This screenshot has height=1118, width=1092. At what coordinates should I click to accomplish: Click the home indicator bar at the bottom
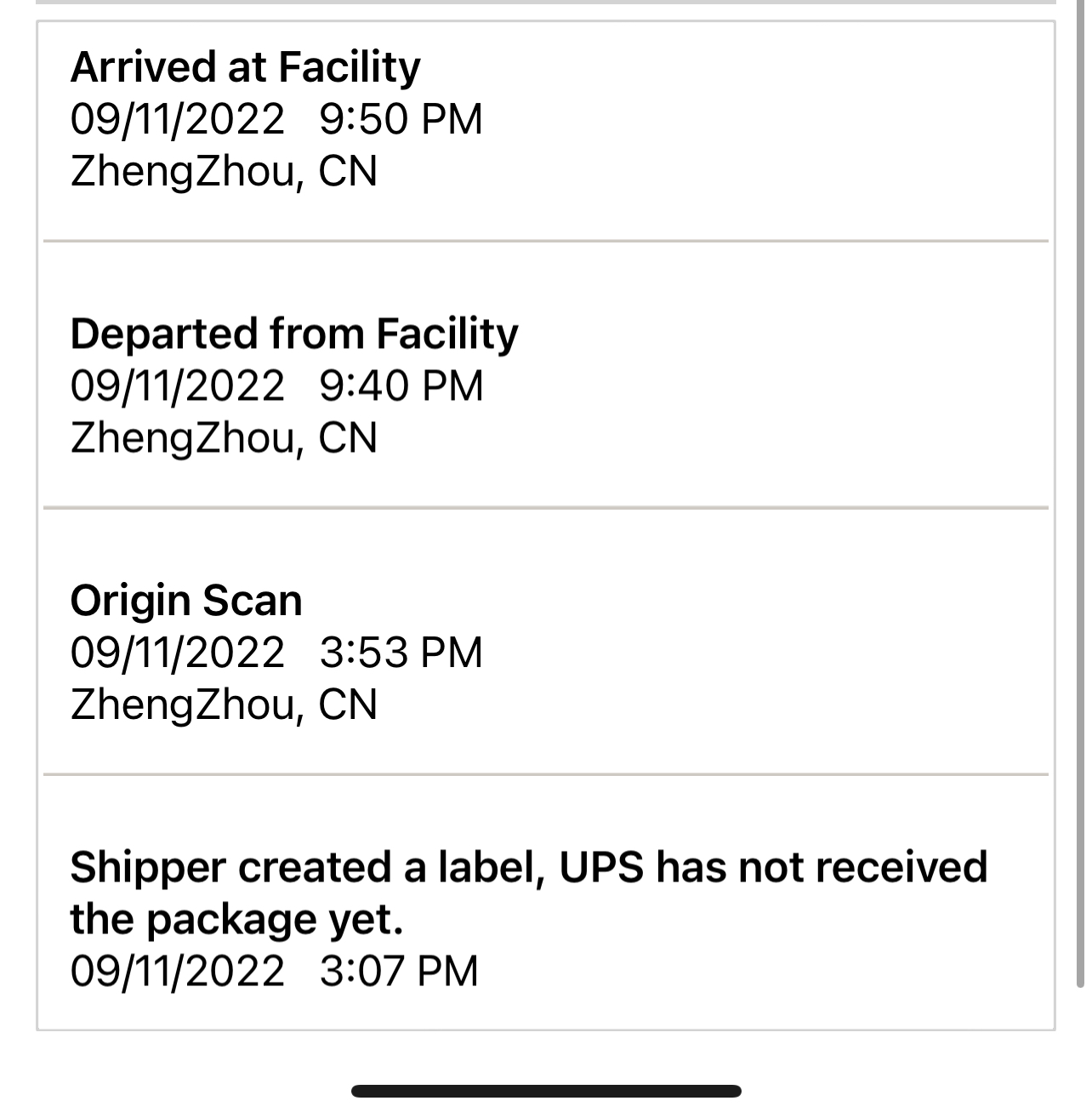[546, 1091]
